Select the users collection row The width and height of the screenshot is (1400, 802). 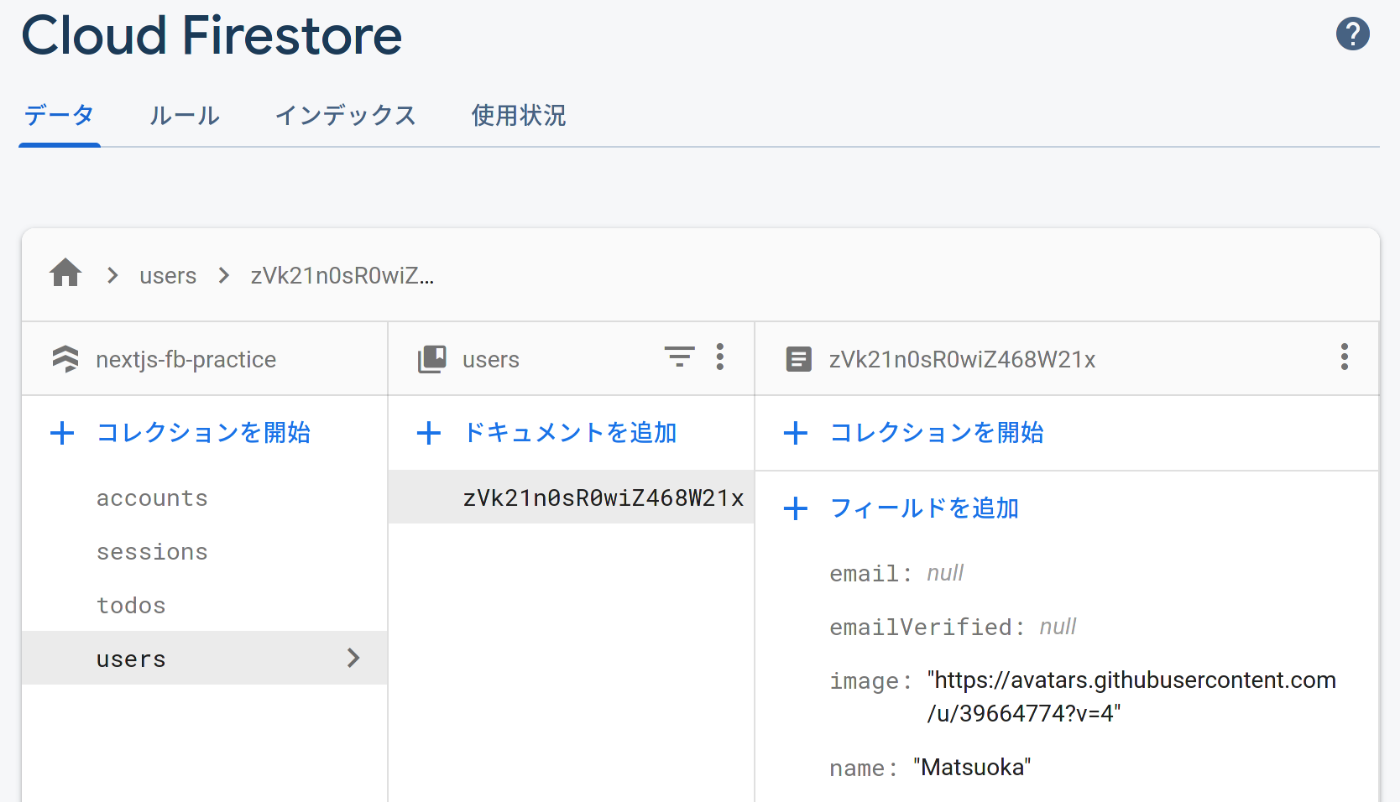pyautogui.click(x=204, y=658)
